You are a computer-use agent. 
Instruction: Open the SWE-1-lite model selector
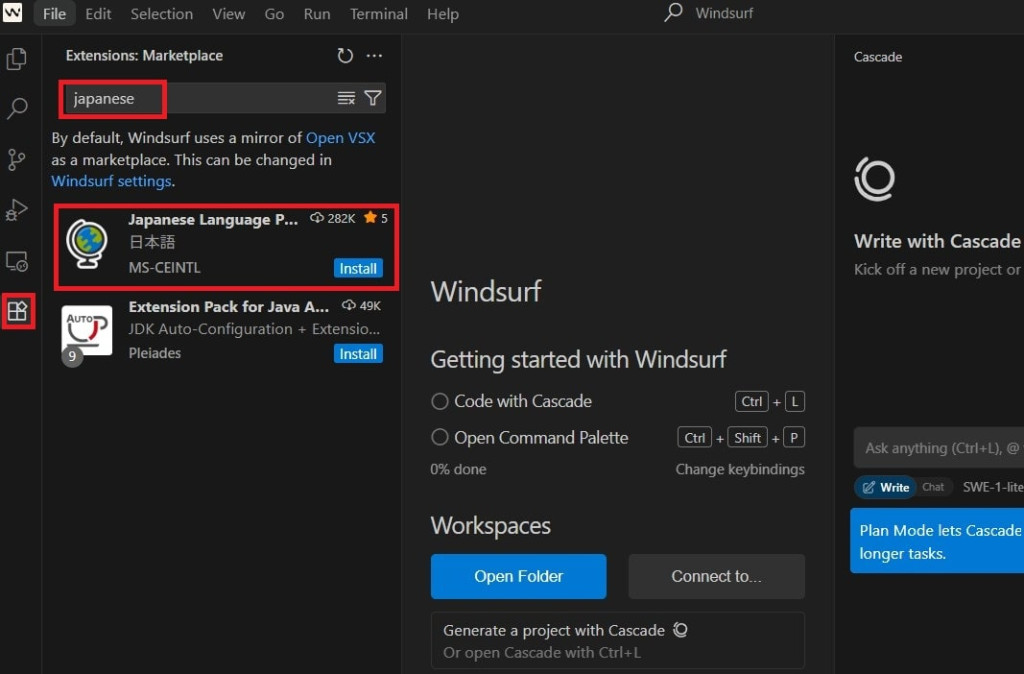(993, 487)
